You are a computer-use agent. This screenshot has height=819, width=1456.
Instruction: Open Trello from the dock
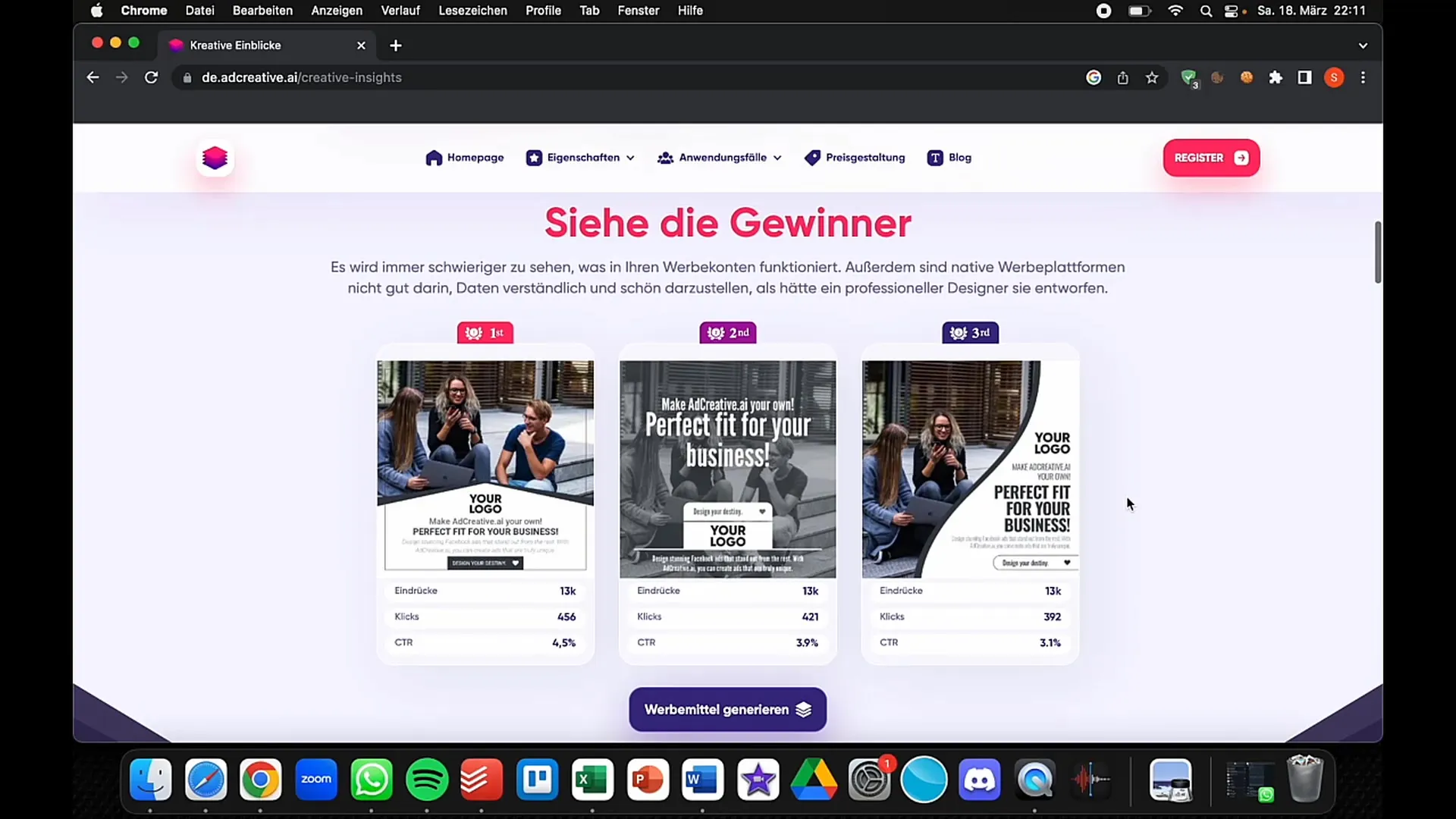coord(537,780)
